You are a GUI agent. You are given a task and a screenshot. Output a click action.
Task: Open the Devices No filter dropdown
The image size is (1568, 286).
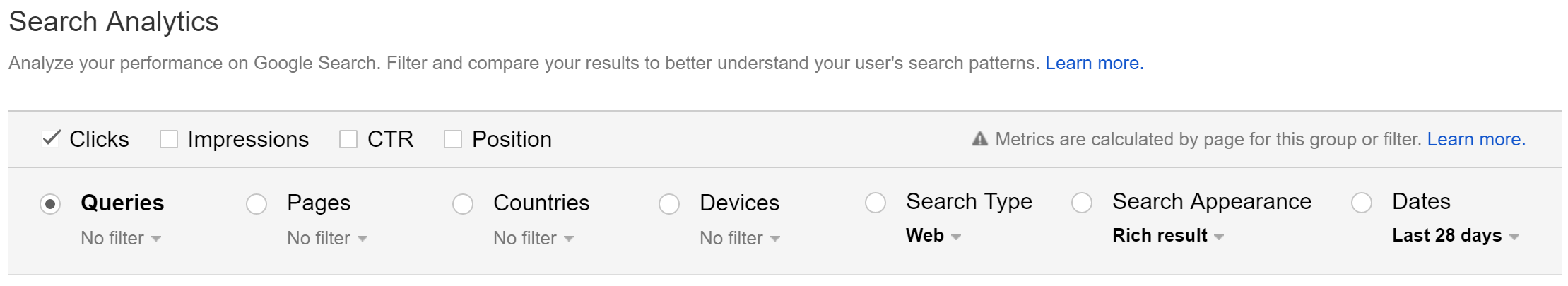coord(740,238)
